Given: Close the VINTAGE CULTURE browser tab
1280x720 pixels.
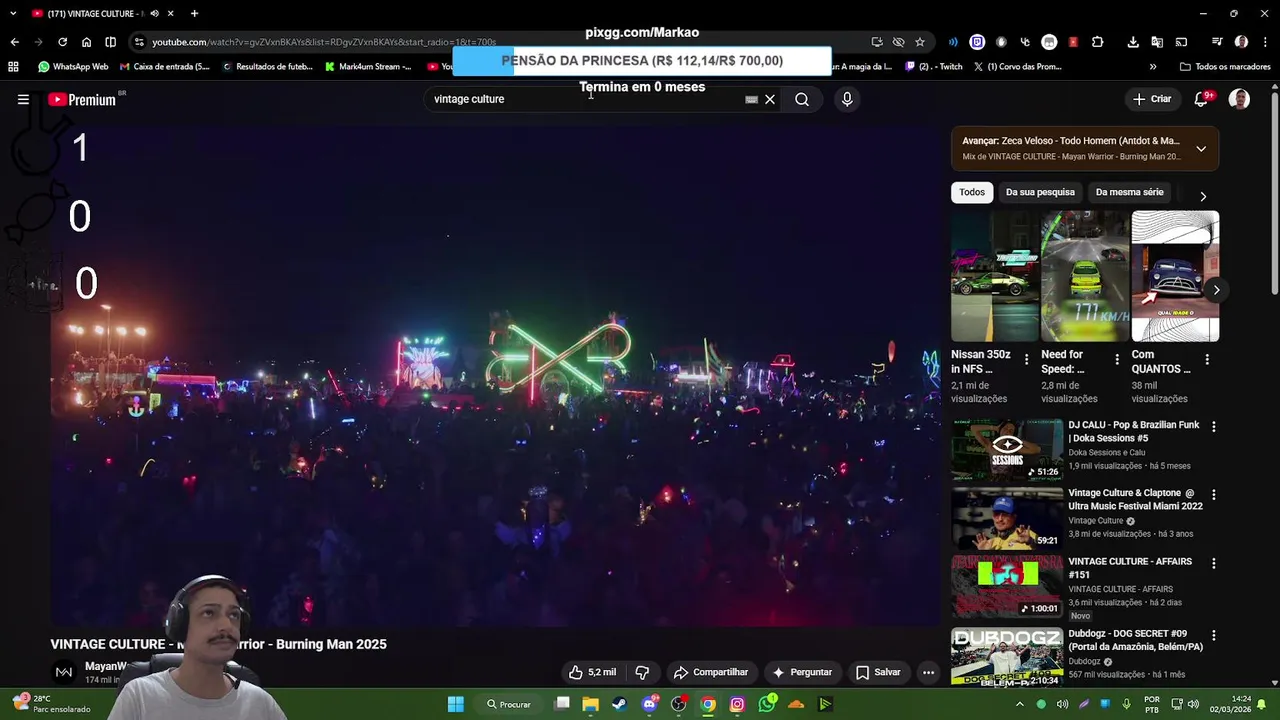Looking at the screenshot, I should point(171,13).
